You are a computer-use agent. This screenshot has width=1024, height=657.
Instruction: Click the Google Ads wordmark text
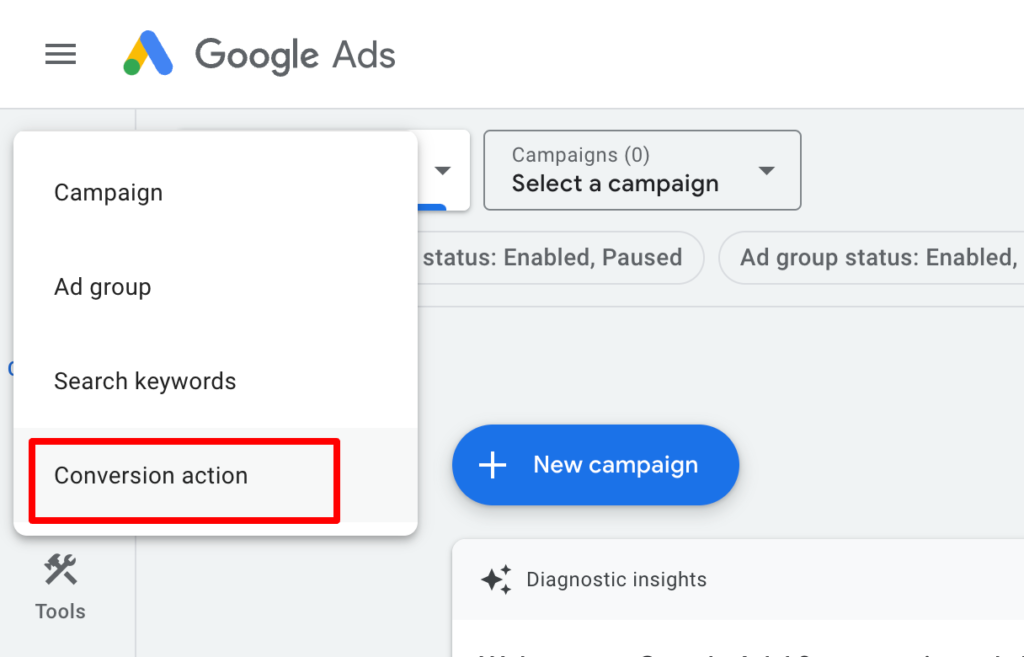(x=295, y=55)
